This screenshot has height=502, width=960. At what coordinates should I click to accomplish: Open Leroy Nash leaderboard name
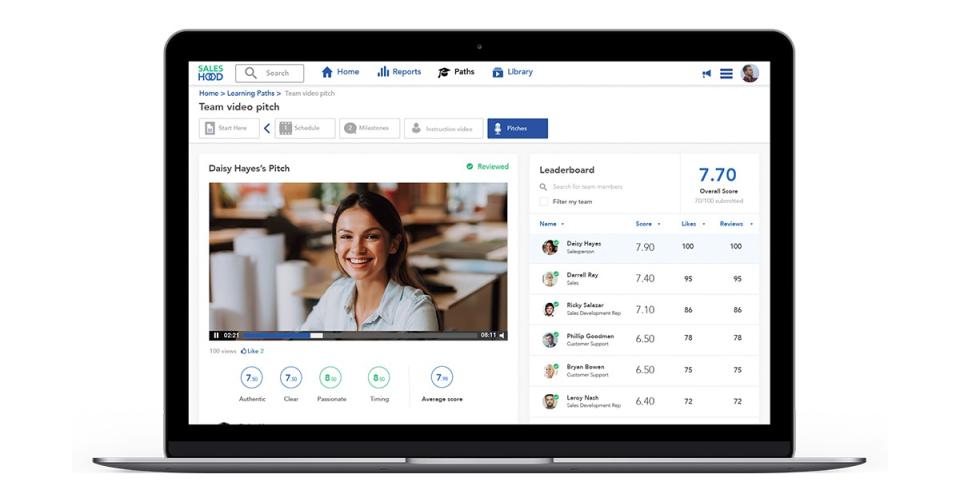(582, 397)
